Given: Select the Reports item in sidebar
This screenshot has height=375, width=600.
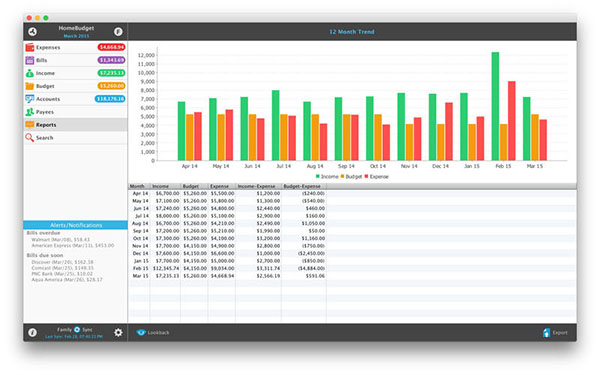Looking at the screenshot, I should pos(75,125).
